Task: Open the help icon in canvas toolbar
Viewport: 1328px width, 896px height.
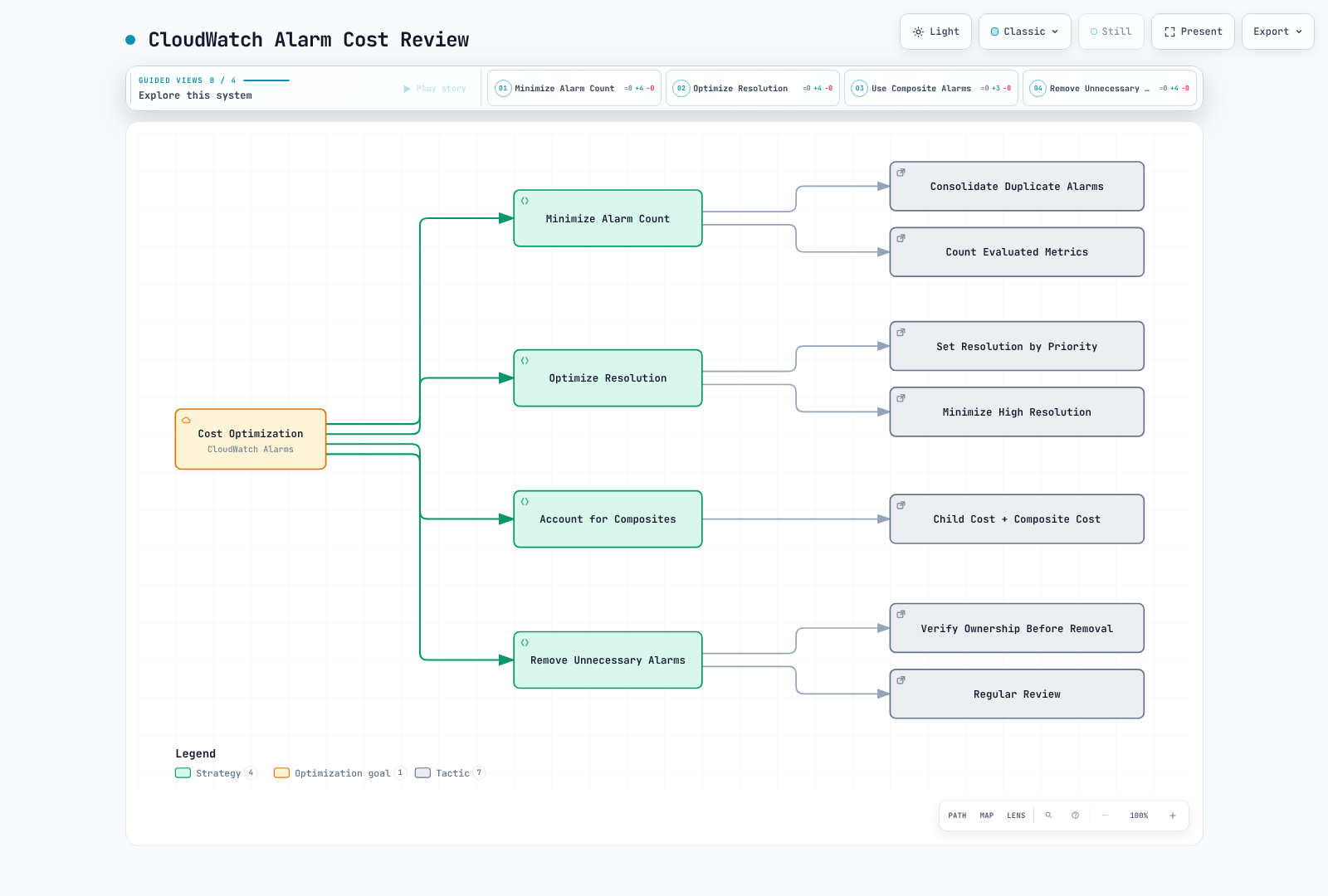Action: [x=1075, y=816]
